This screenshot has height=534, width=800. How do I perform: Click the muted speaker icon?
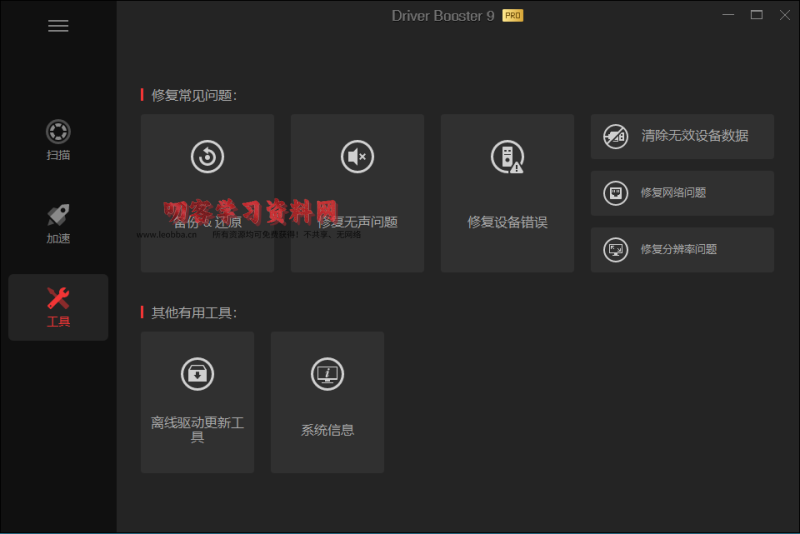357,157
